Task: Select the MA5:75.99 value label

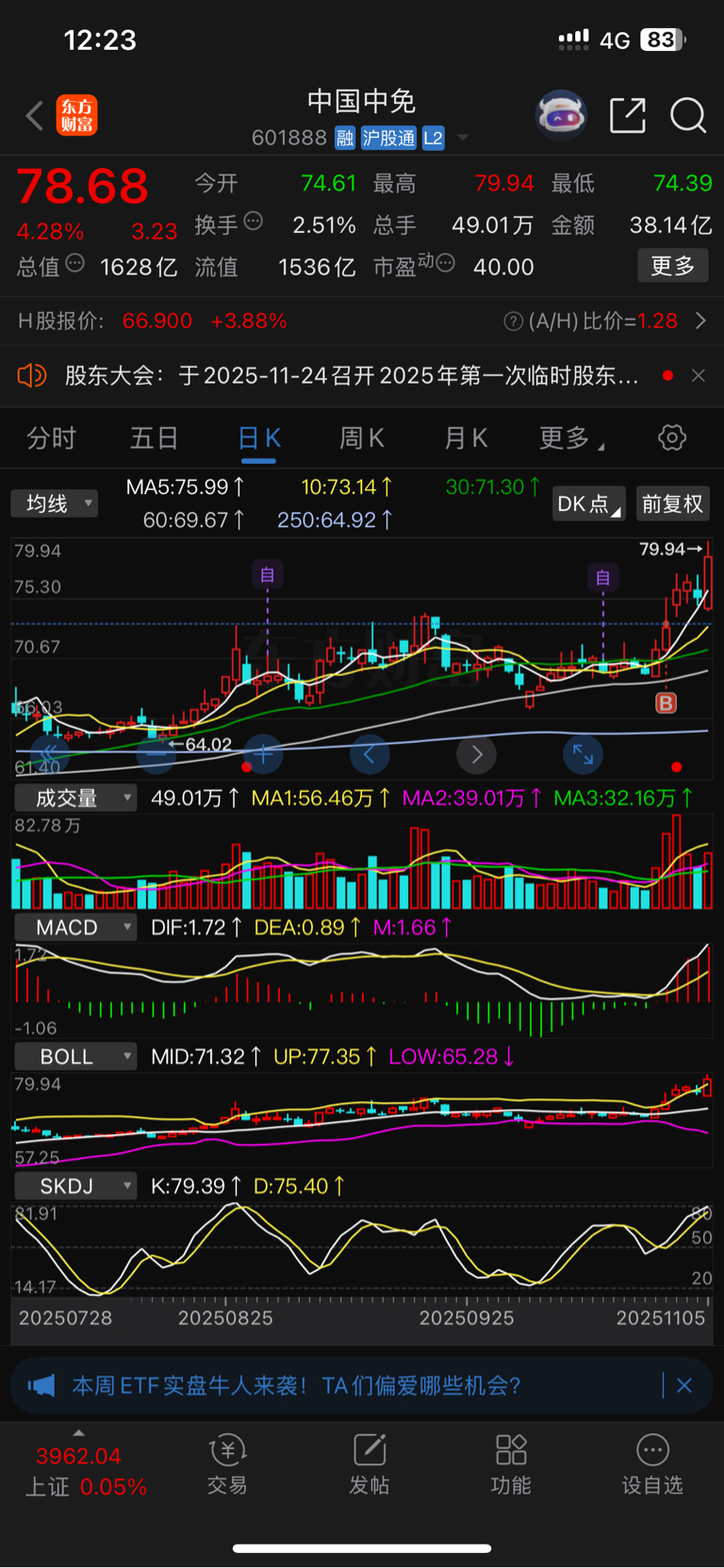Action: click(186, 487)
